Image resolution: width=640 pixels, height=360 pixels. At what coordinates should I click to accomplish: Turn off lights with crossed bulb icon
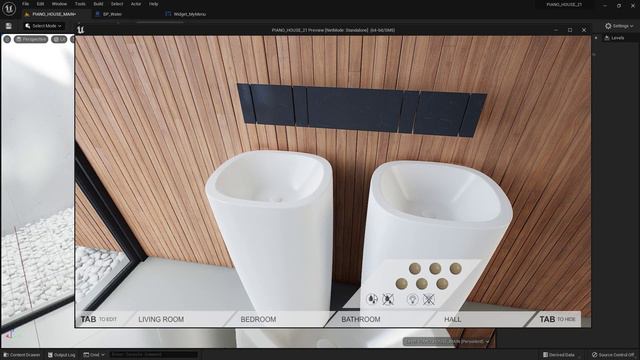(x=429, y=299)
